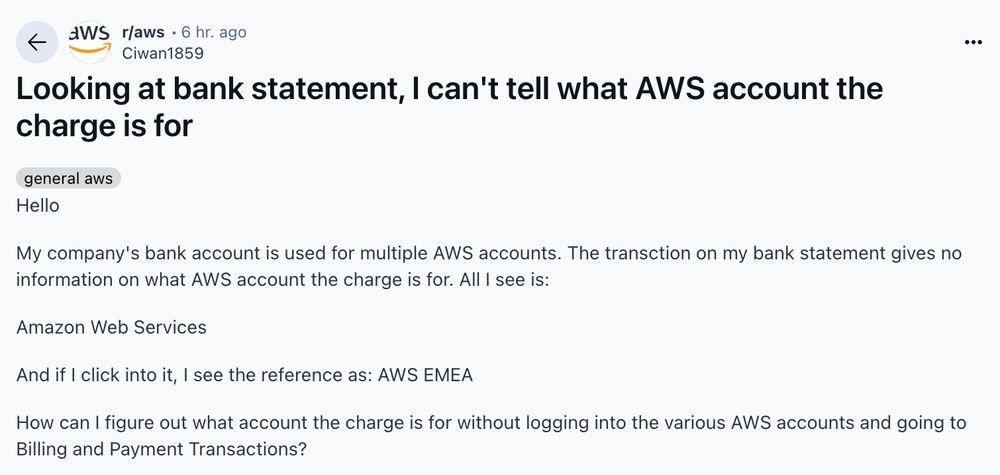The height and width of the screenshot is (475, 1000).
Task: Open the r/aws community avatar icon
Action: (x=90, y=42)
